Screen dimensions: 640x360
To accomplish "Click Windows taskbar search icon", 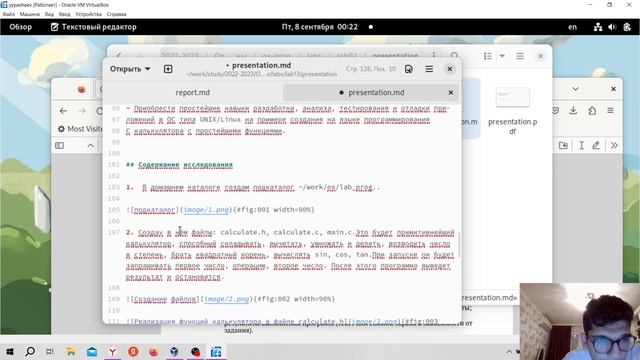I will (30, 351).
